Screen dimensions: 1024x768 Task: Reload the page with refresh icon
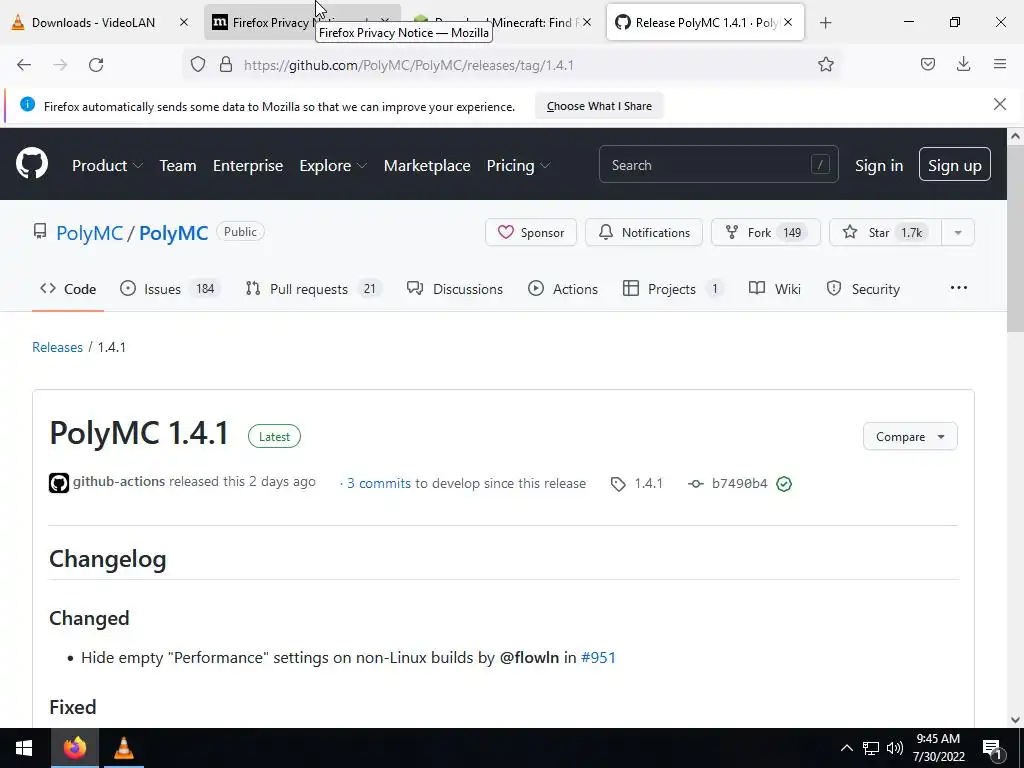(x=96, y=65)
